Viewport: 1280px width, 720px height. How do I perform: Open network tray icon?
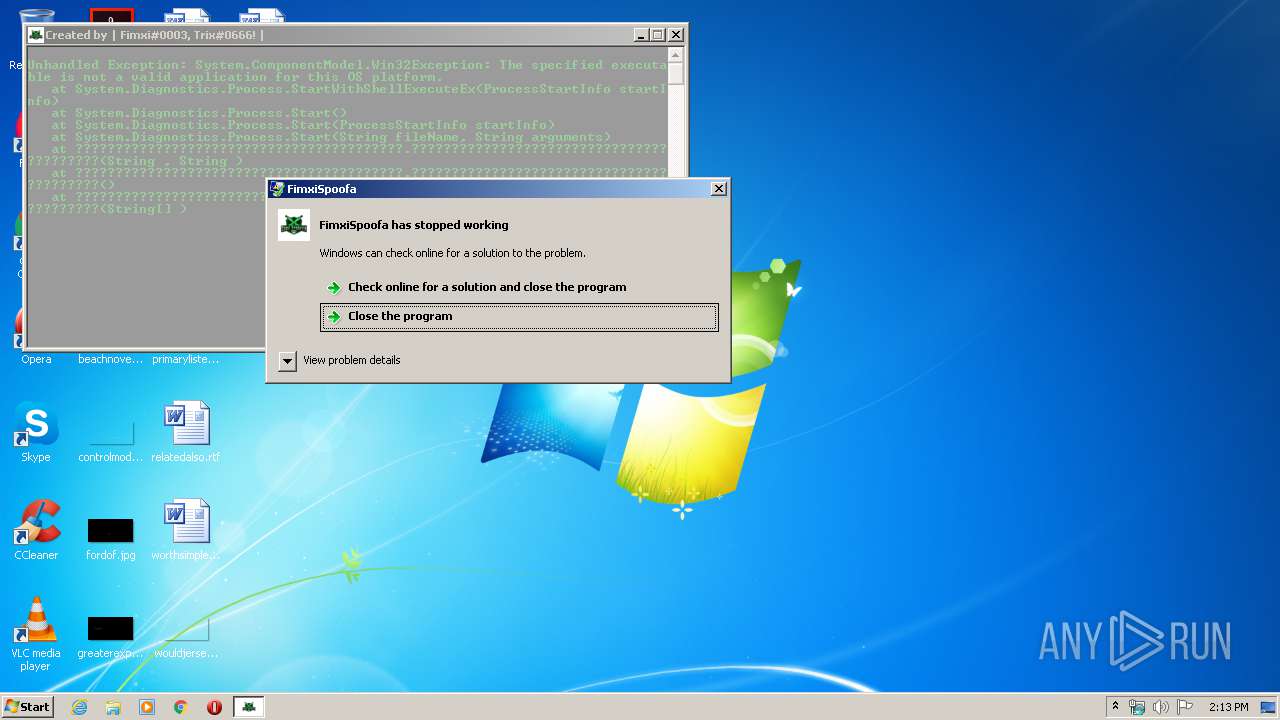pos(1137,707)
